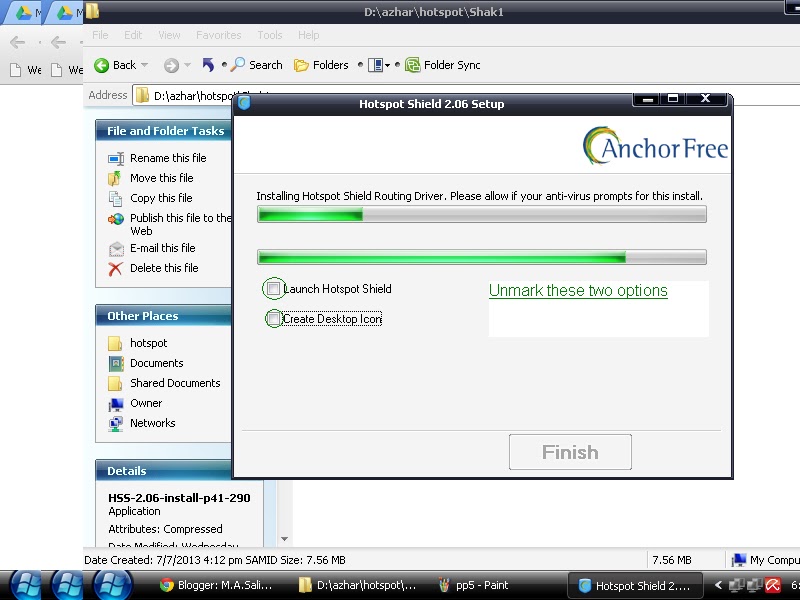Click the Date Created status bar text
Viewport: 800px width, 600px height.
[215, 560]
